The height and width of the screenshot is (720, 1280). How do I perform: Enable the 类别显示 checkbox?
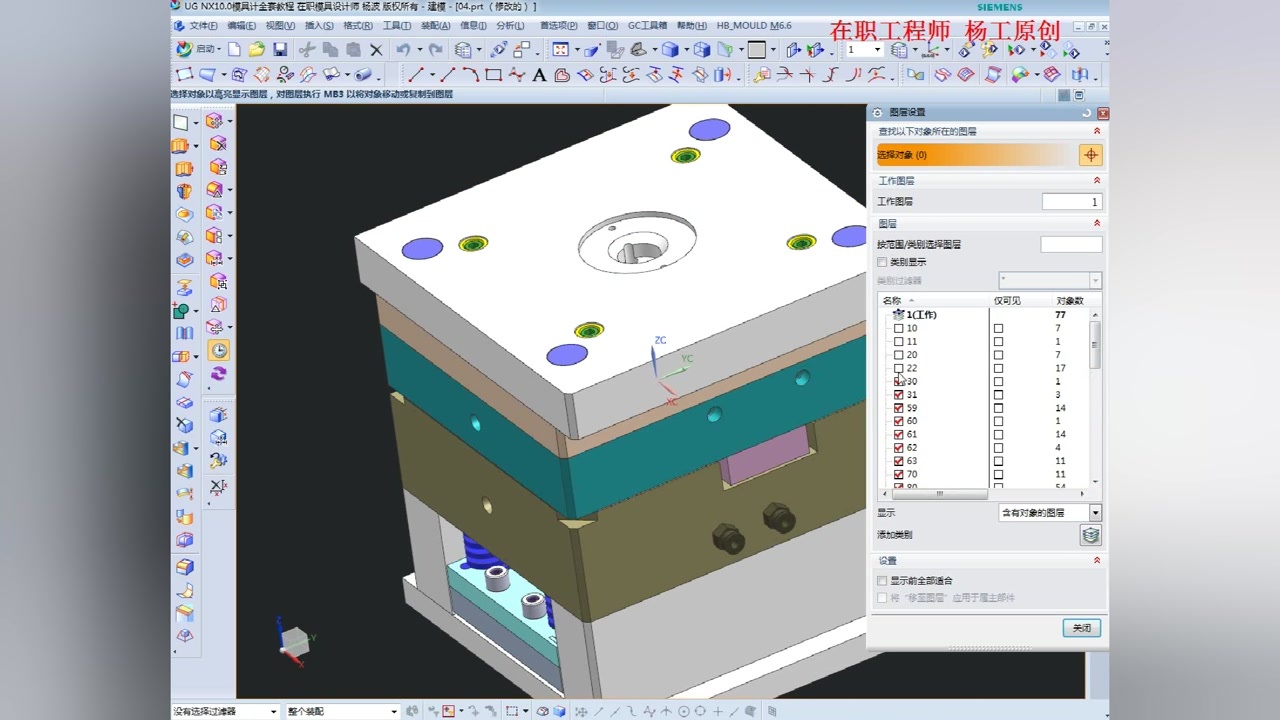click(x=882, y=262)
